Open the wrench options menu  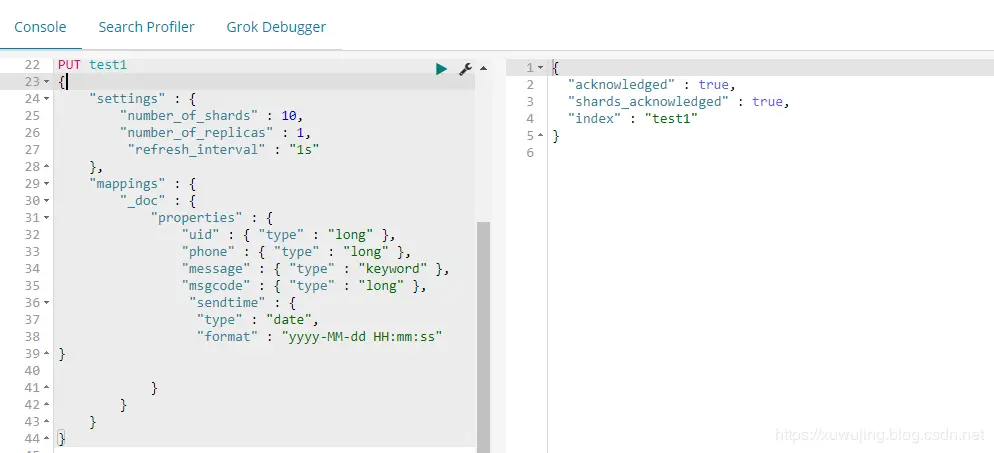click(x=465, y=69)
